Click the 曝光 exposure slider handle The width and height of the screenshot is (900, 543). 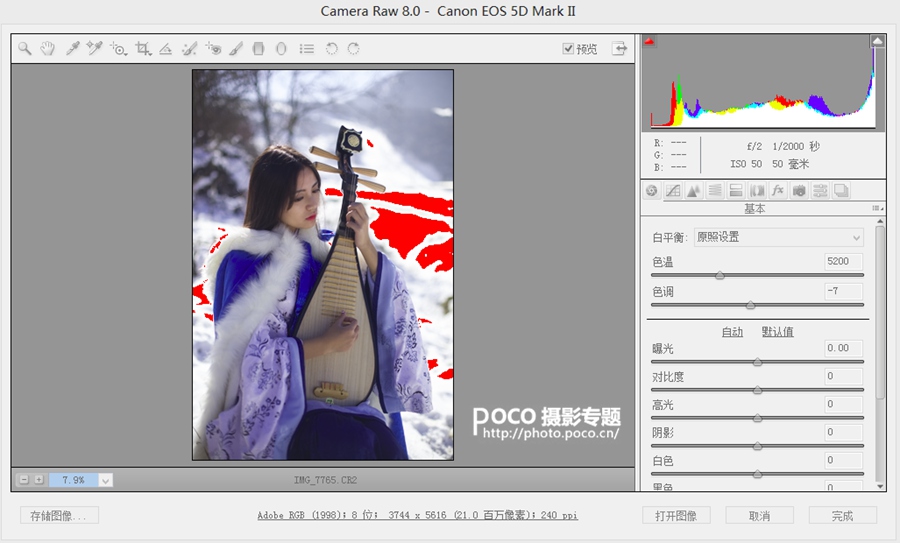tap(758, 362)
